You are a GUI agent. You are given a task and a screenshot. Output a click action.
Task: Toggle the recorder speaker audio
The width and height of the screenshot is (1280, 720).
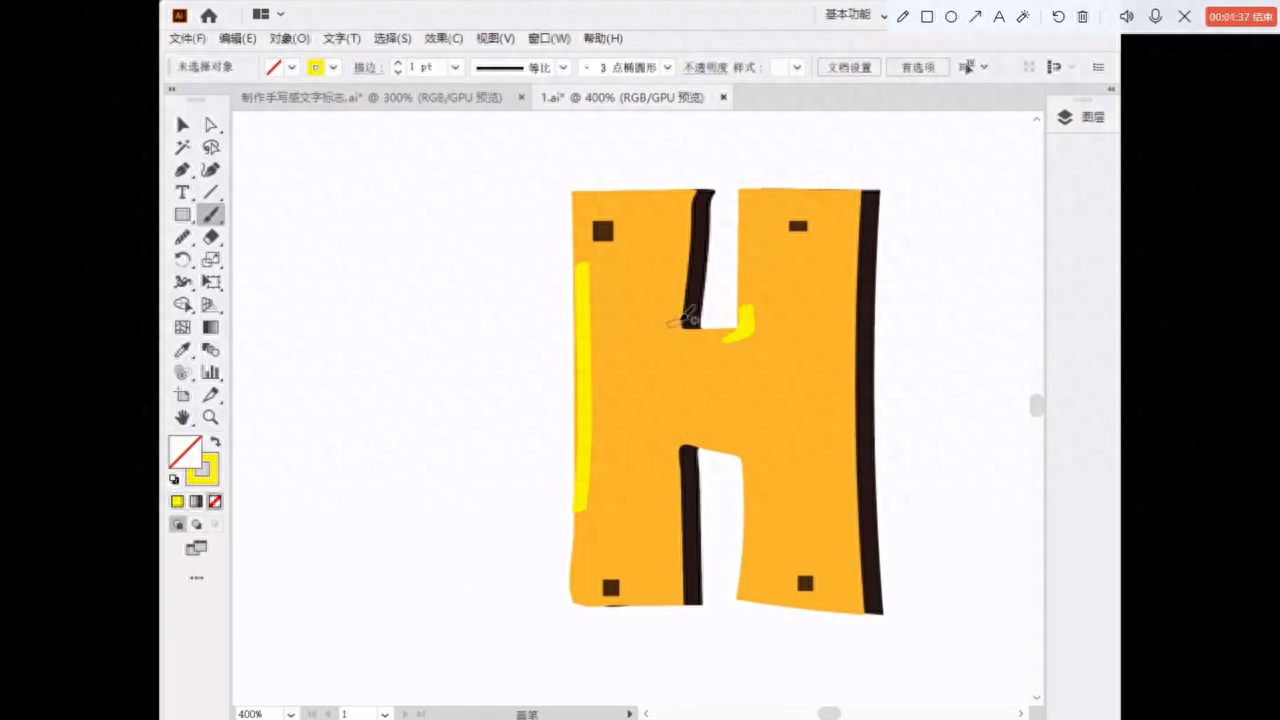coord(1127,16)
